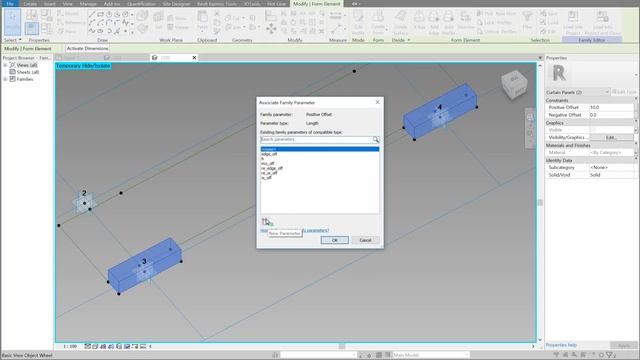Click the horizontal scrollbar of the view
The height and width of the screenshot is (360, 640).
click(342, 346)
